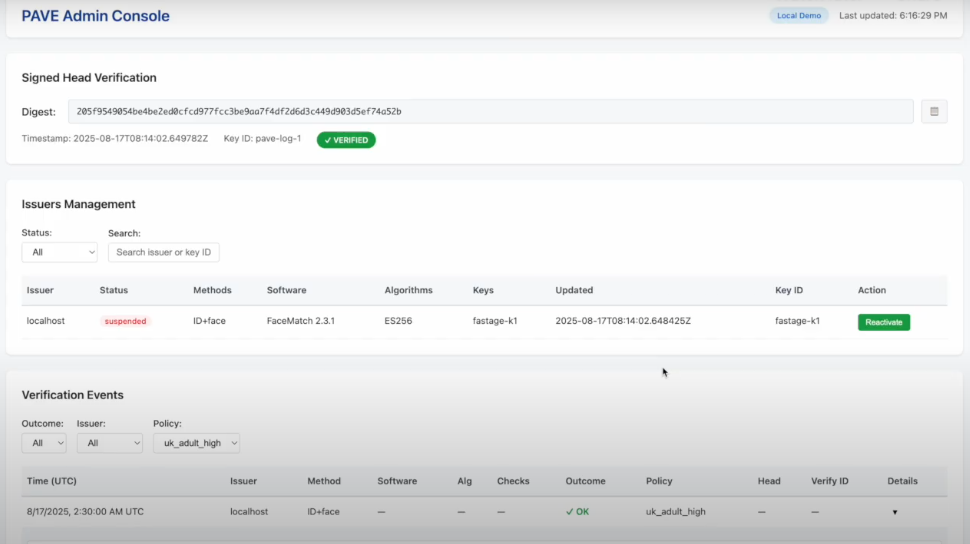Click the Action column header

click(x=872, y=290)
